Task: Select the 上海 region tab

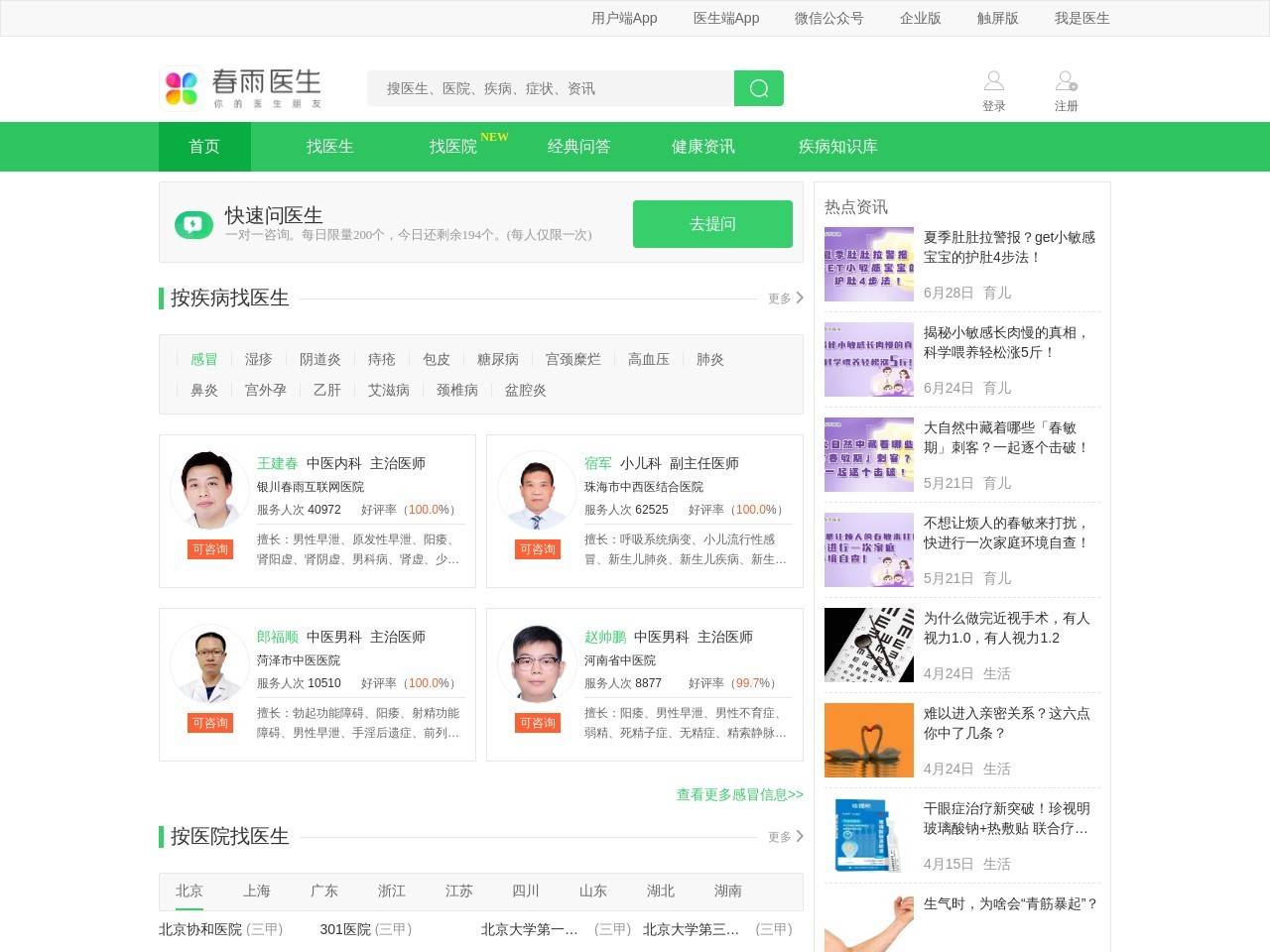Action: (x=257, y=891)
